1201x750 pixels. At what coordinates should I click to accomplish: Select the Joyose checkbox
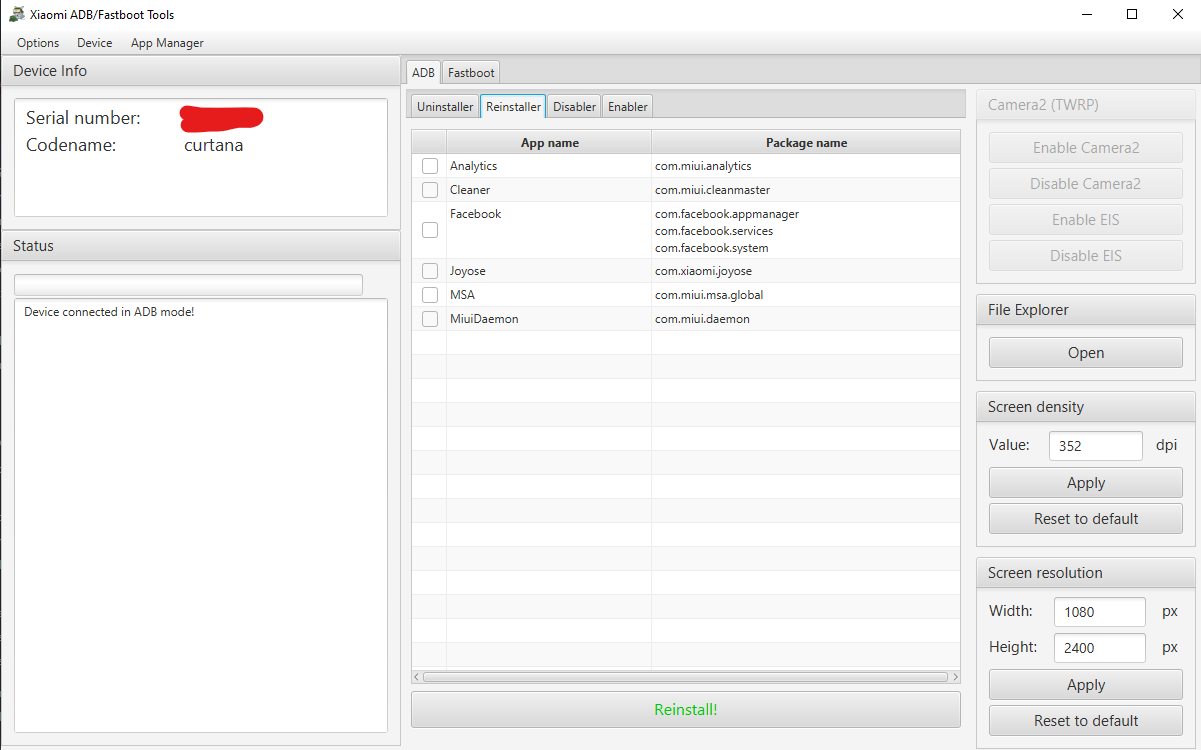tap(430, 271)
